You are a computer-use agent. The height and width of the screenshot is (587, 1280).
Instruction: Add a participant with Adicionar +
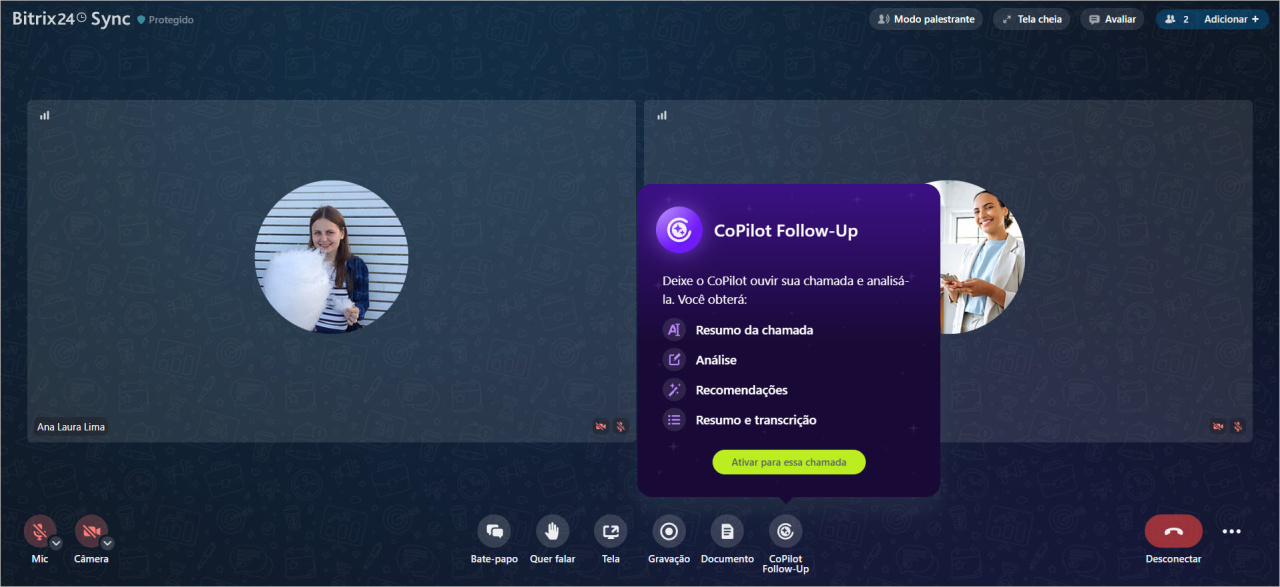point(1231,19)
